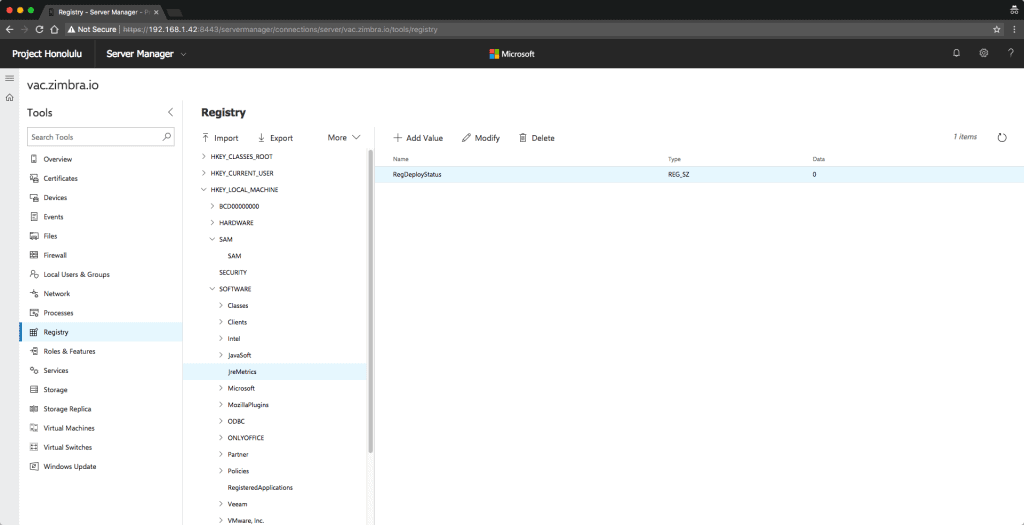The width and height of the screenshot is (1024, 525).
Task: Open the Overview tool
Action: [57, 159]
